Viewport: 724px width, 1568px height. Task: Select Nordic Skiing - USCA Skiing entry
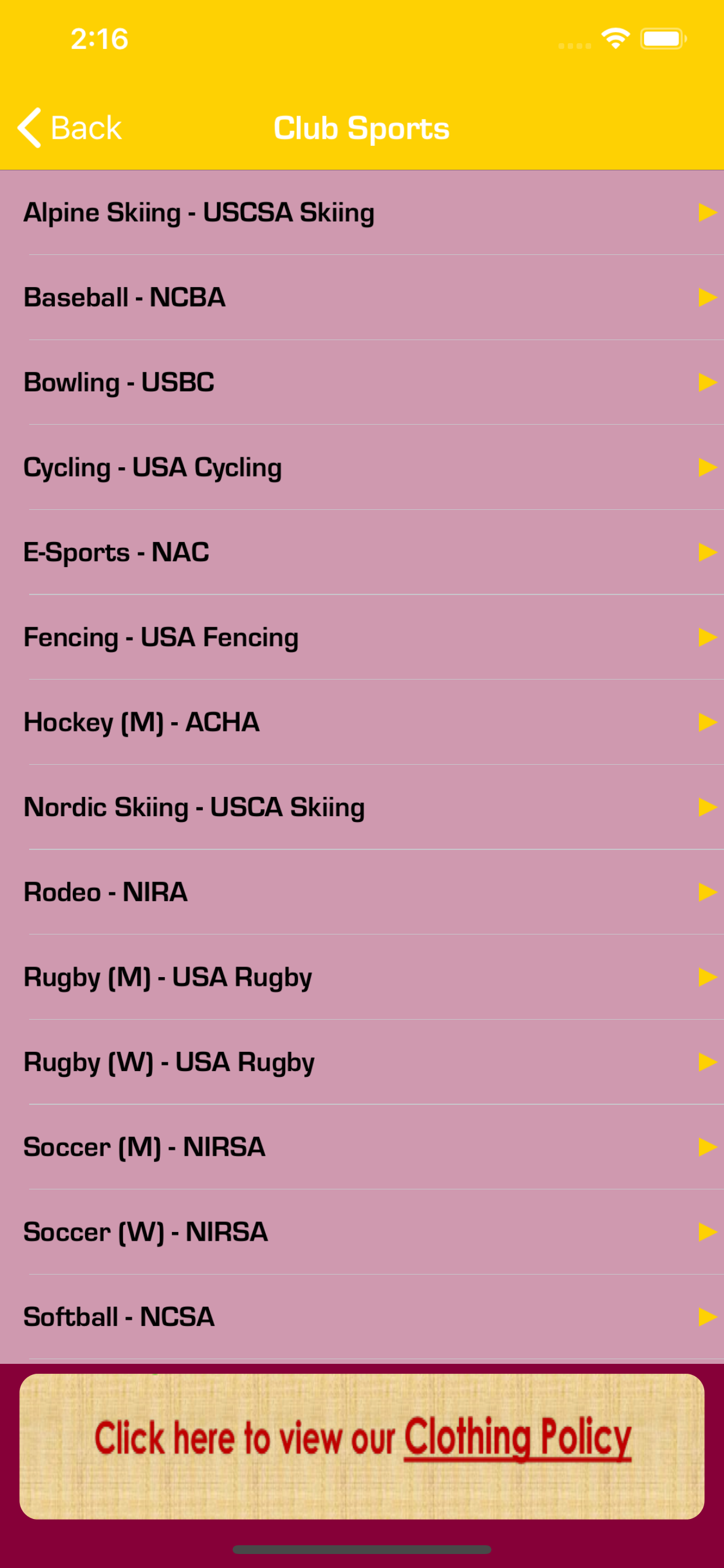click(362, 807)
